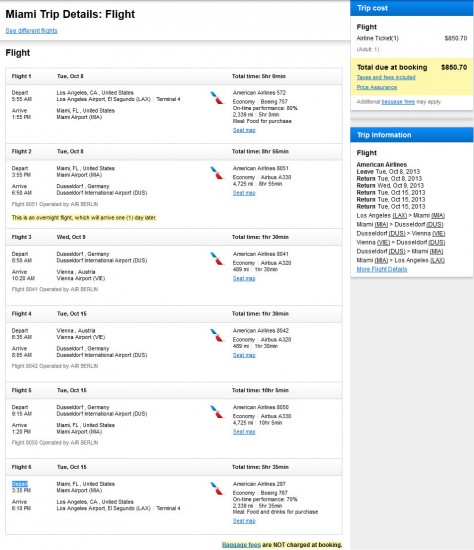
Task: Click the Price Assurance link
Action: click(x=377, y=87)
